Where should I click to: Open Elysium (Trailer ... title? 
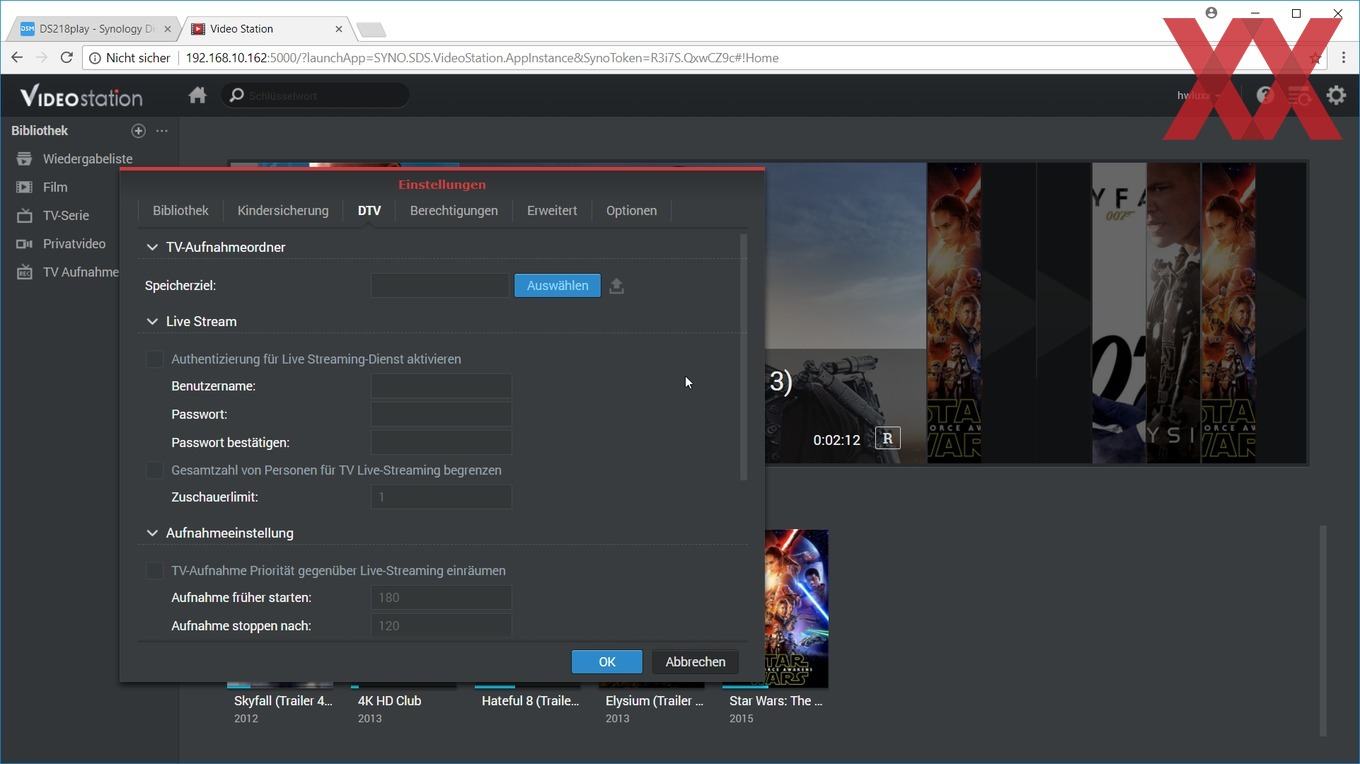click(x=654, y=701)
